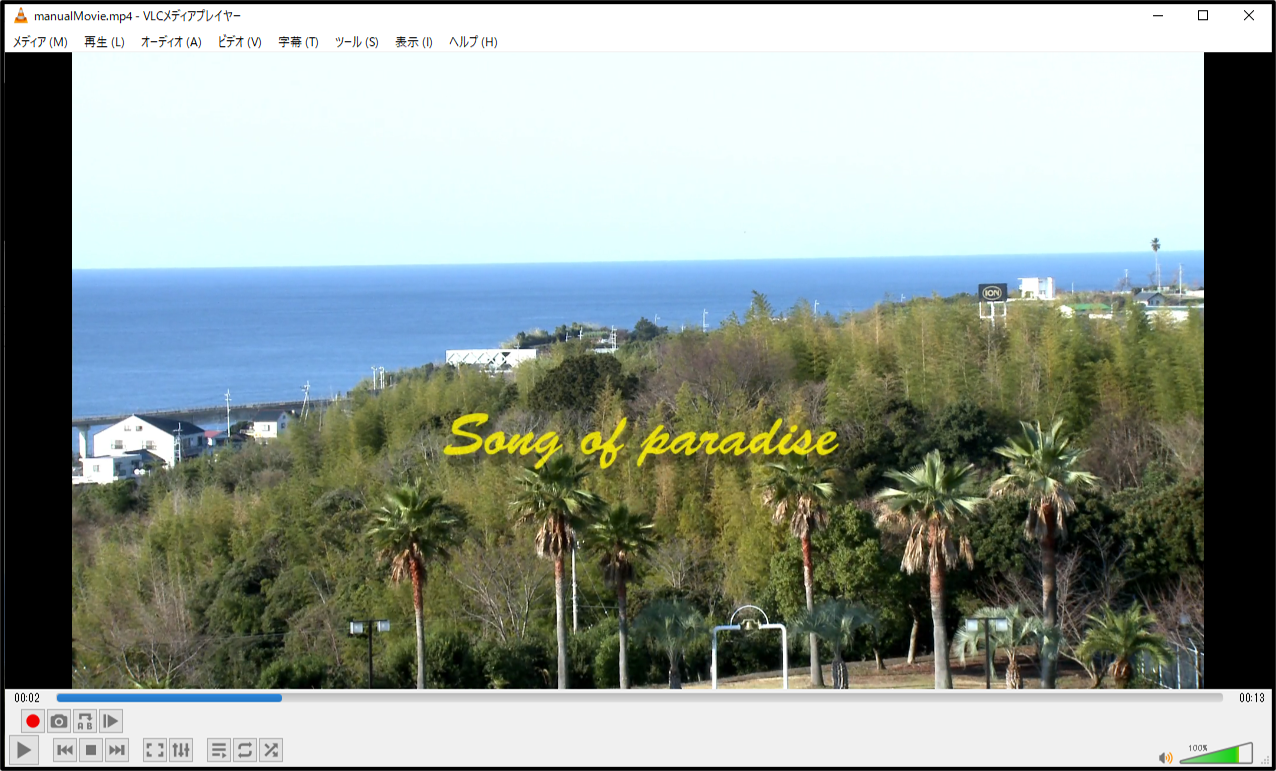
Task: Stop playback with the square Stop button
Action: [91, 750]
